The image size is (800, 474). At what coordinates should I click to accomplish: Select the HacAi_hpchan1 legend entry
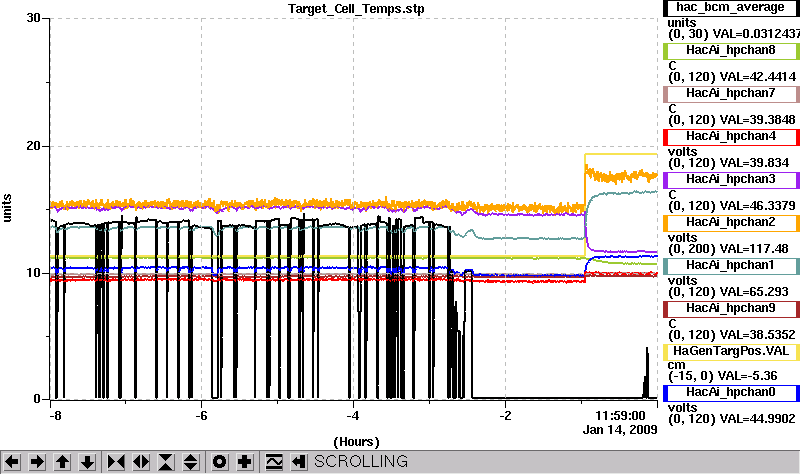(x=731, y=266)
